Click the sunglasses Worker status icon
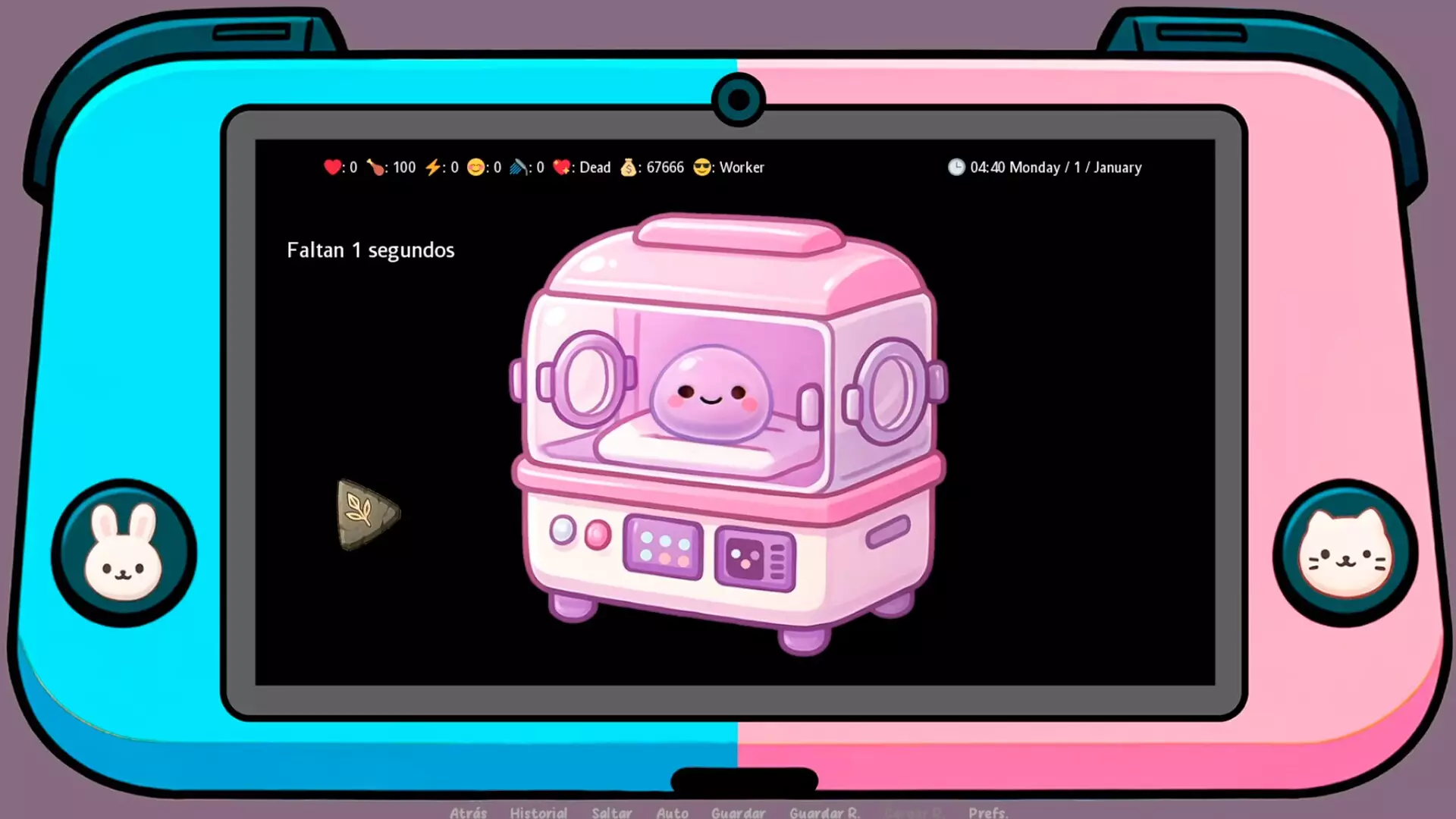This screenshot has height=819, width=1456. tap(703, 167)
